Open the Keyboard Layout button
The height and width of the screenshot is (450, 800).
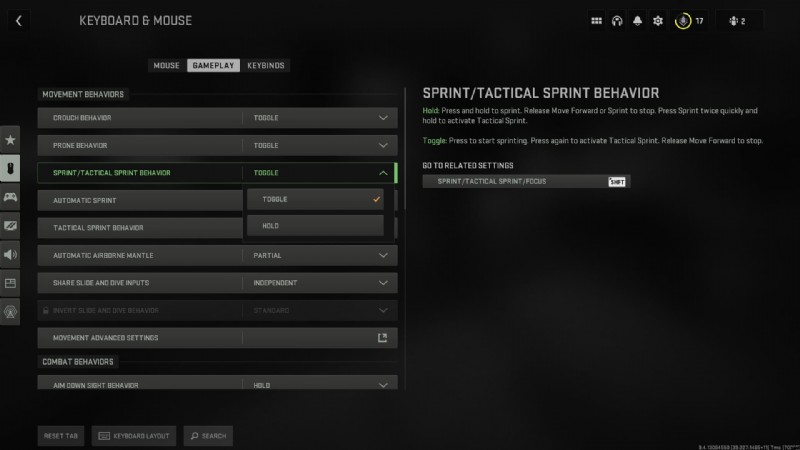pos(135,436)
